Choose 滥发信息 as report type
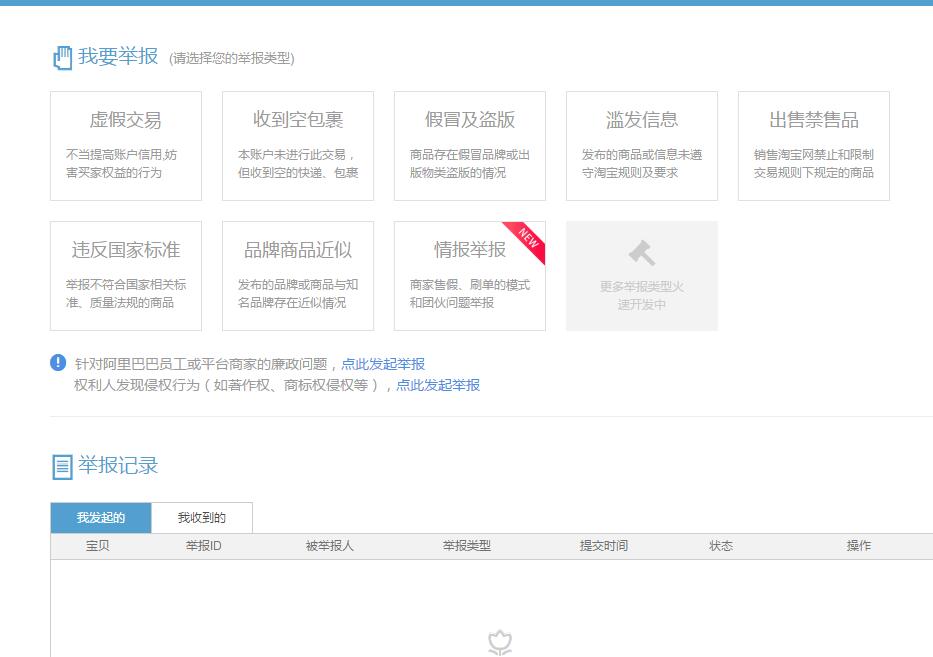This screenshot has height=657, width=933. pos(641,145)
